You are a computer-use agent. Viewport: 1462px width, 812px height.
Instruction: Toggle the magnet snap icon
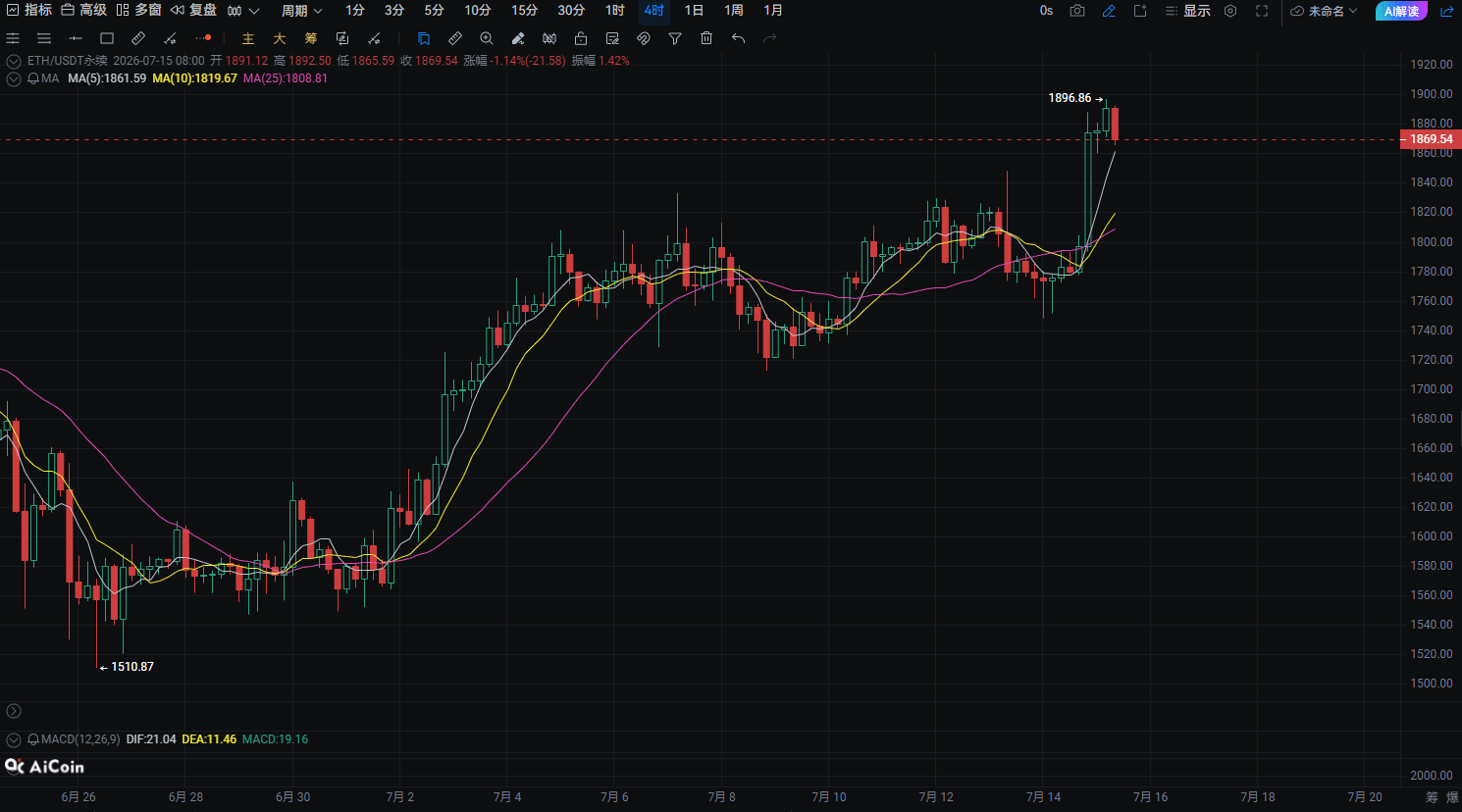point(644,38)
